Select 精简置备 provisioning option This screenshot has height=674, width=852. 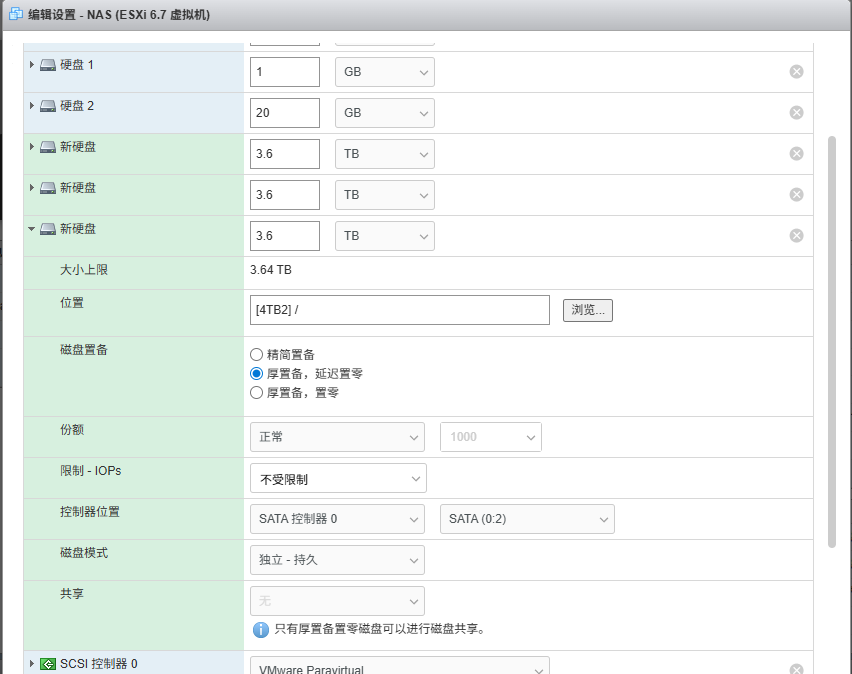click(x=256, y=355)
